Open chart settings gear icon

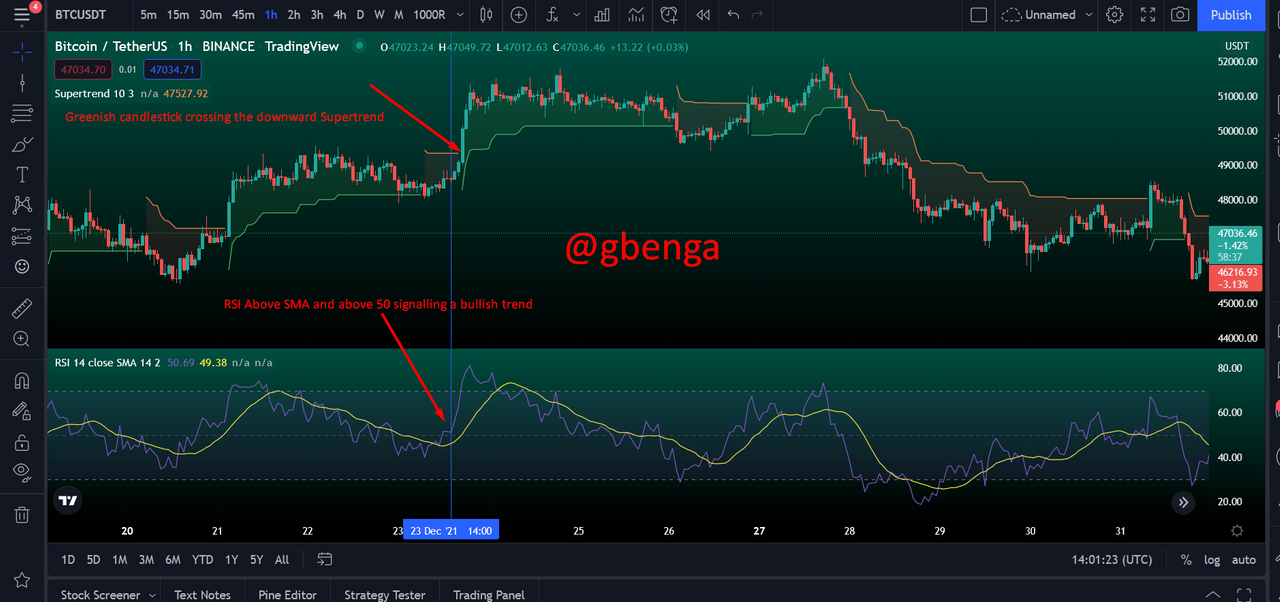pyautogui.click(x=1115, y=15)
